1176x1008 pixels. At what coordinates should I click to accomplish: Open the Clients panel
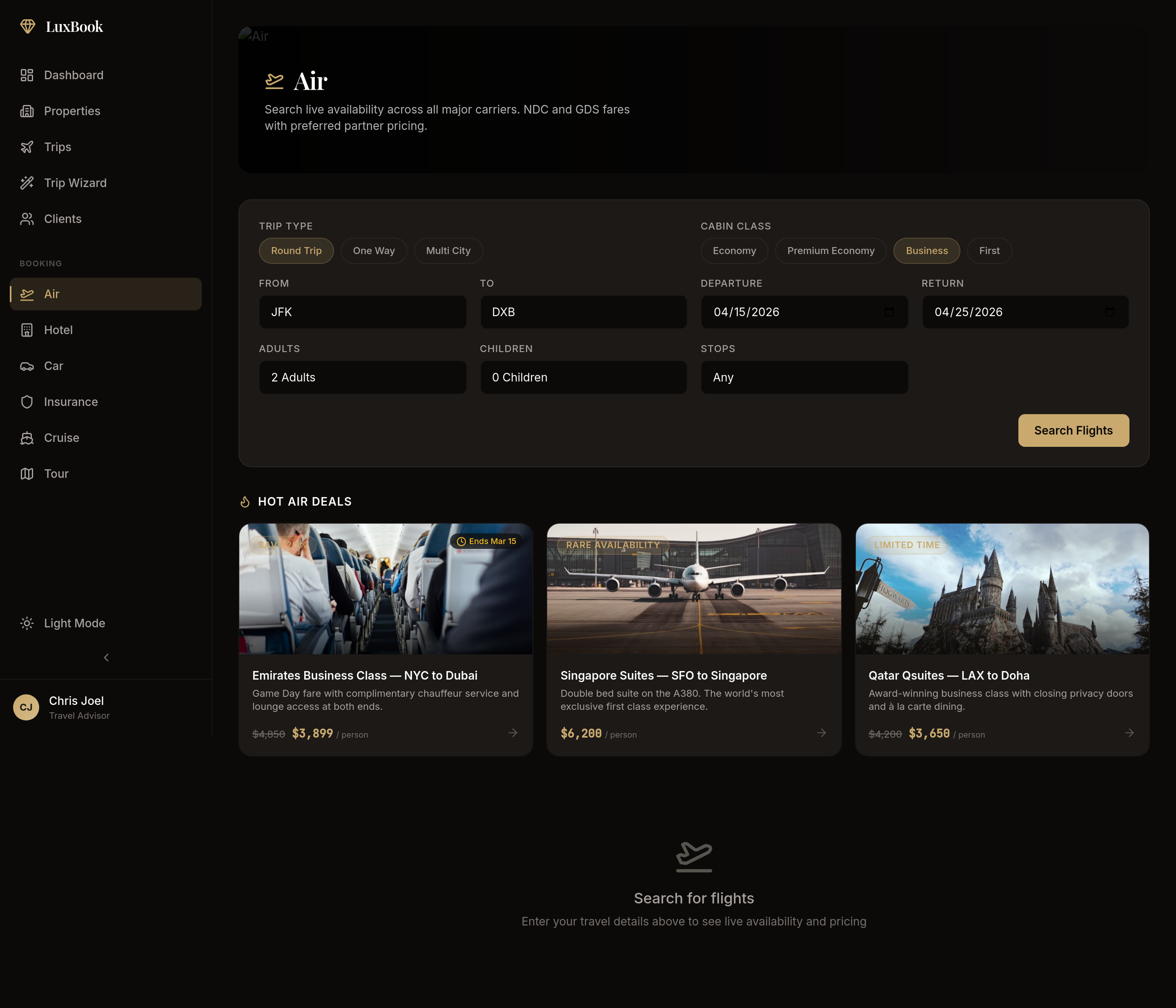tap(62, 219)
